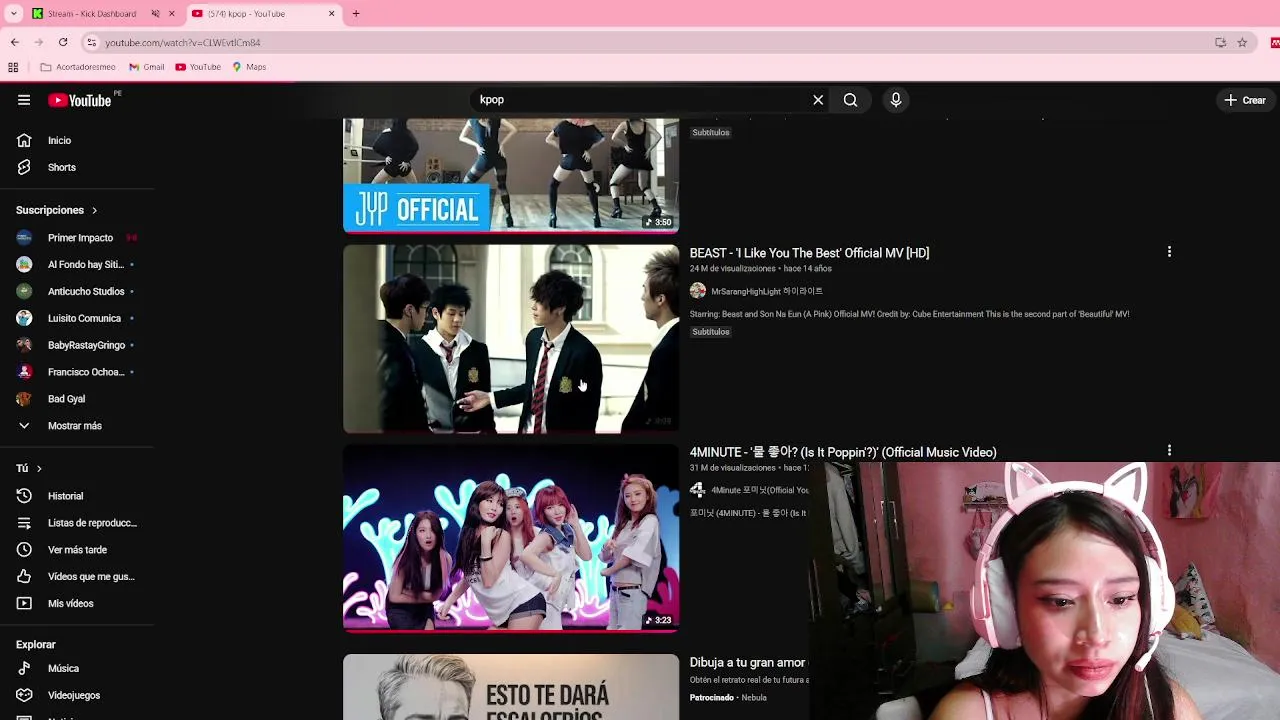This screenshot has height=720, width=1280.
Task: Open 4MINUTE video options menu
Action: point(1169,451)
